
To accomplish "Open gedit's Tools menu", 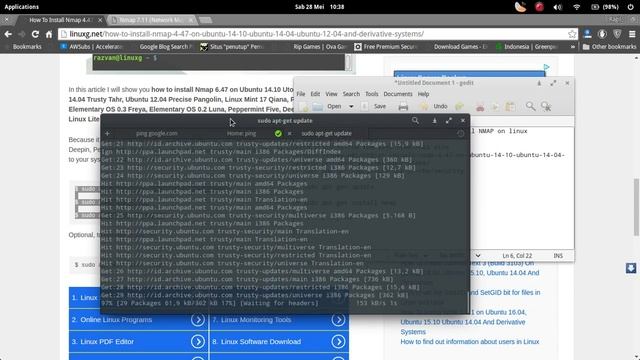I will coord(371,94).
